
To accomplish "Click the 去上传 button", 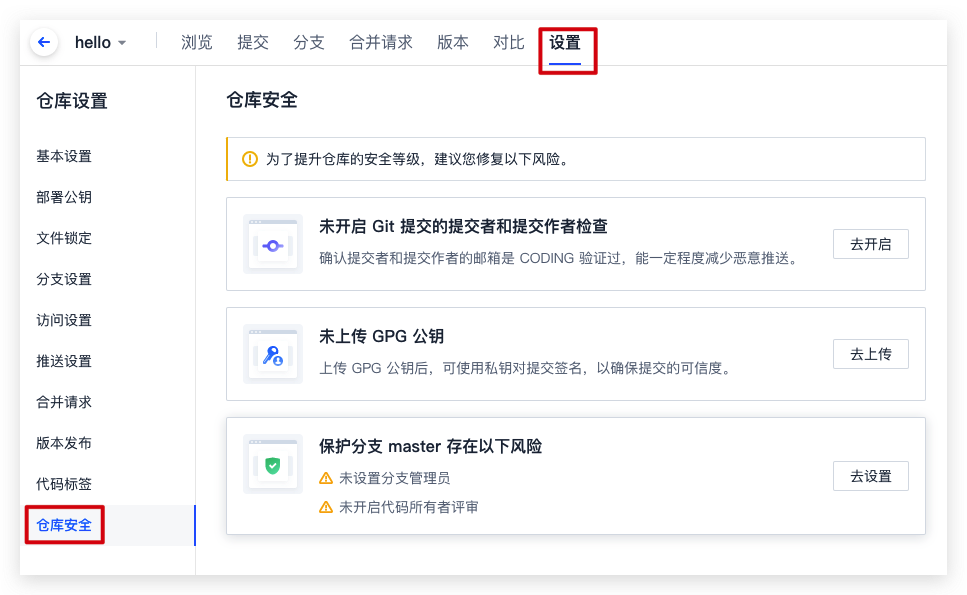I will (870, 354).
